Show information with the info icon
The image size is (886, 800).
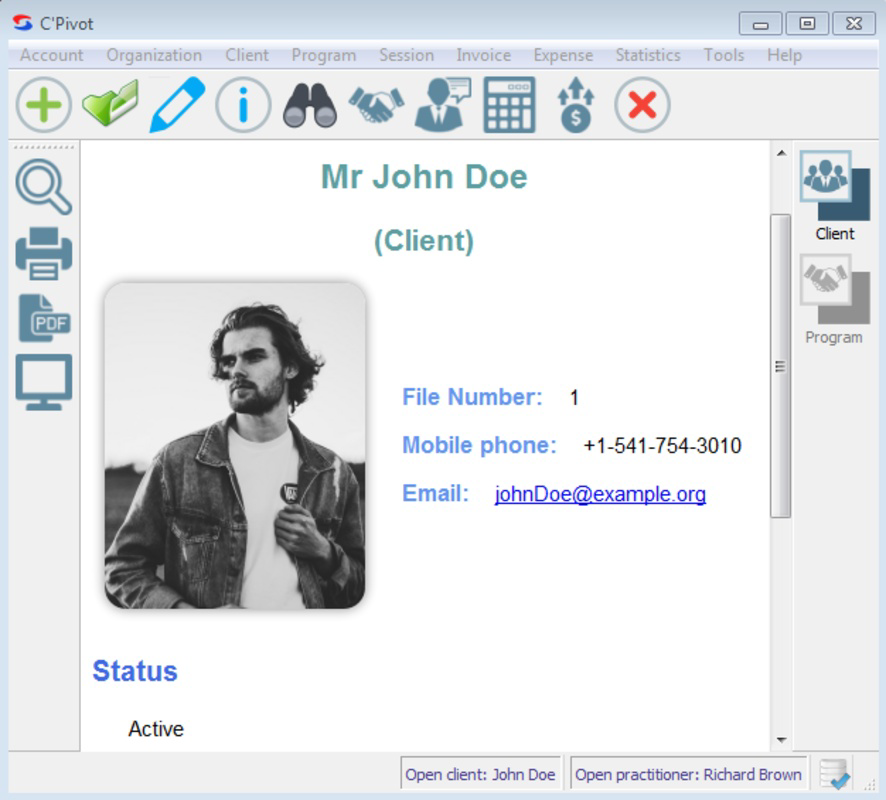244,105
